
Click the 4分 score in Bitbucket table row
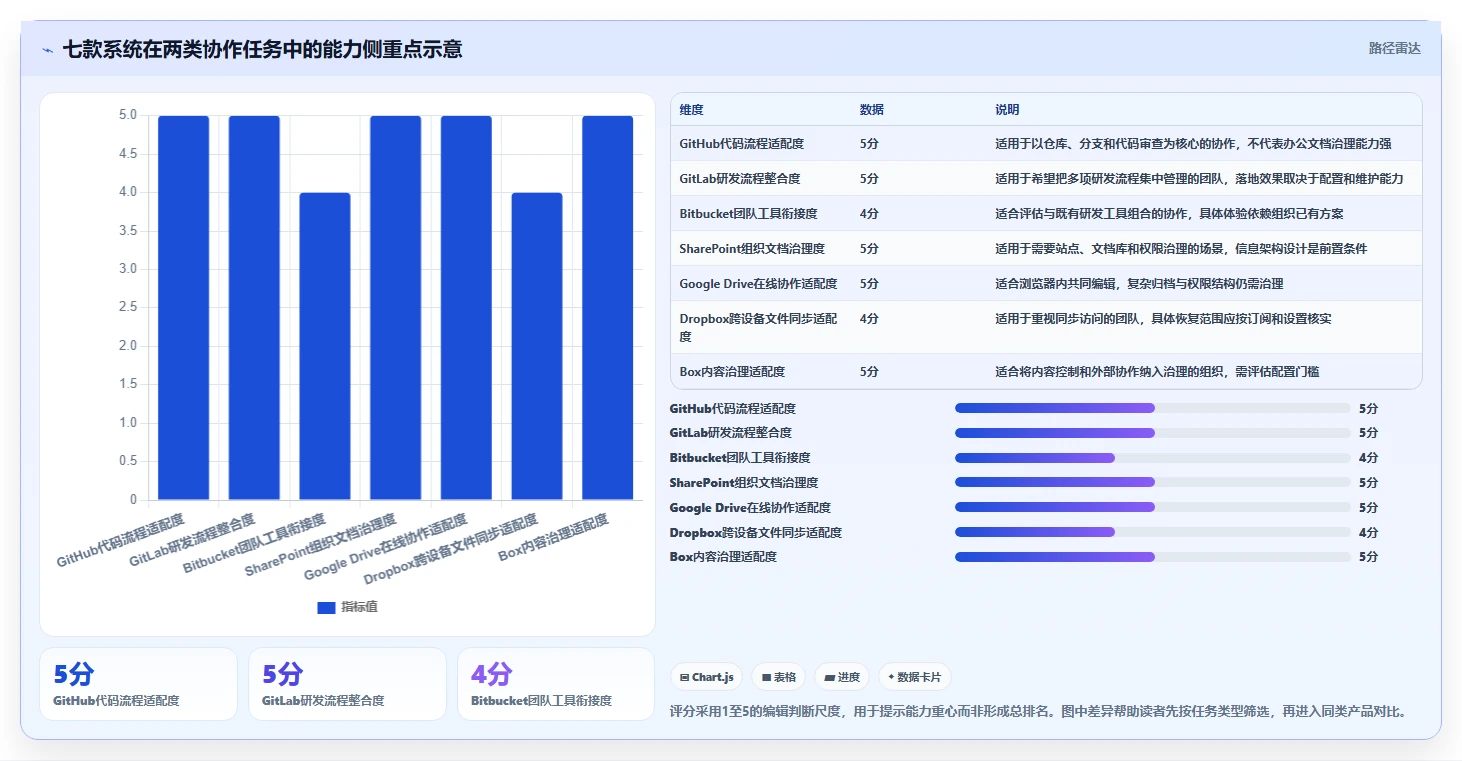click(869, 214)
